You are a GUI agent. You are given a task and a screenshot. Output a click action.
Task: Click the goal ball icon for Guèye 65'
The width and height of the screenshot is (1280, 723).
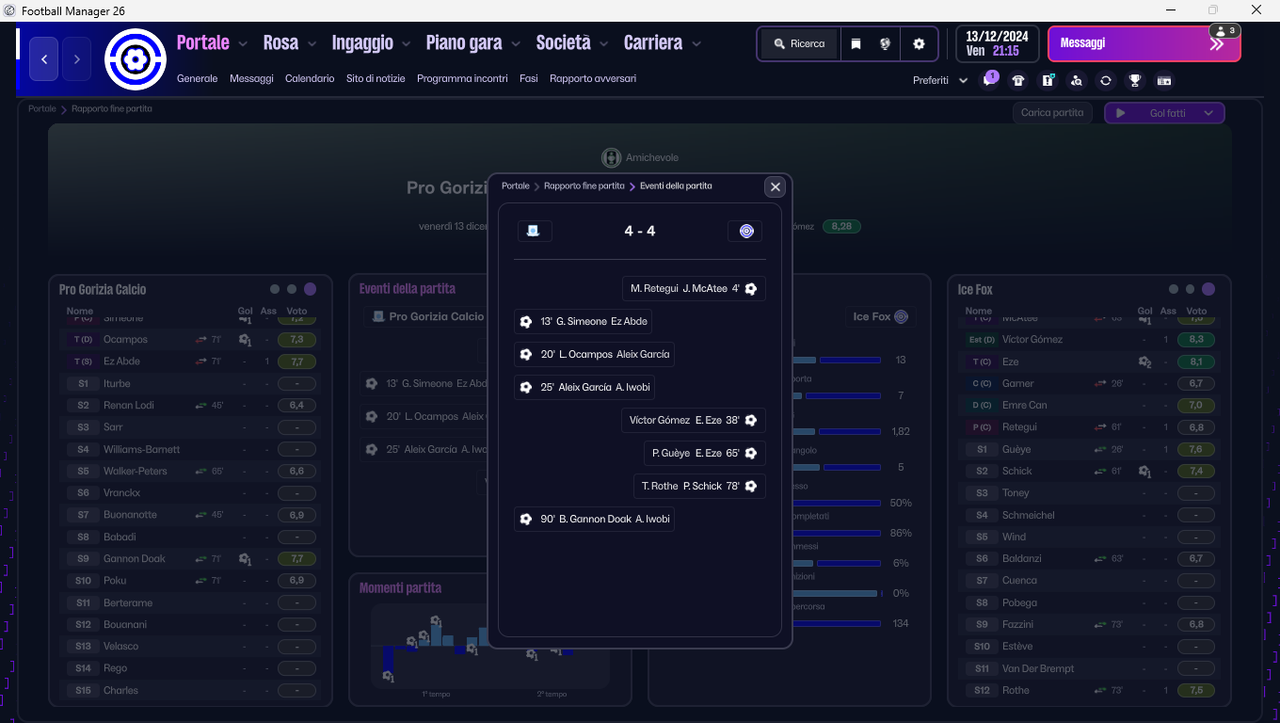click(x=751, y=453)
